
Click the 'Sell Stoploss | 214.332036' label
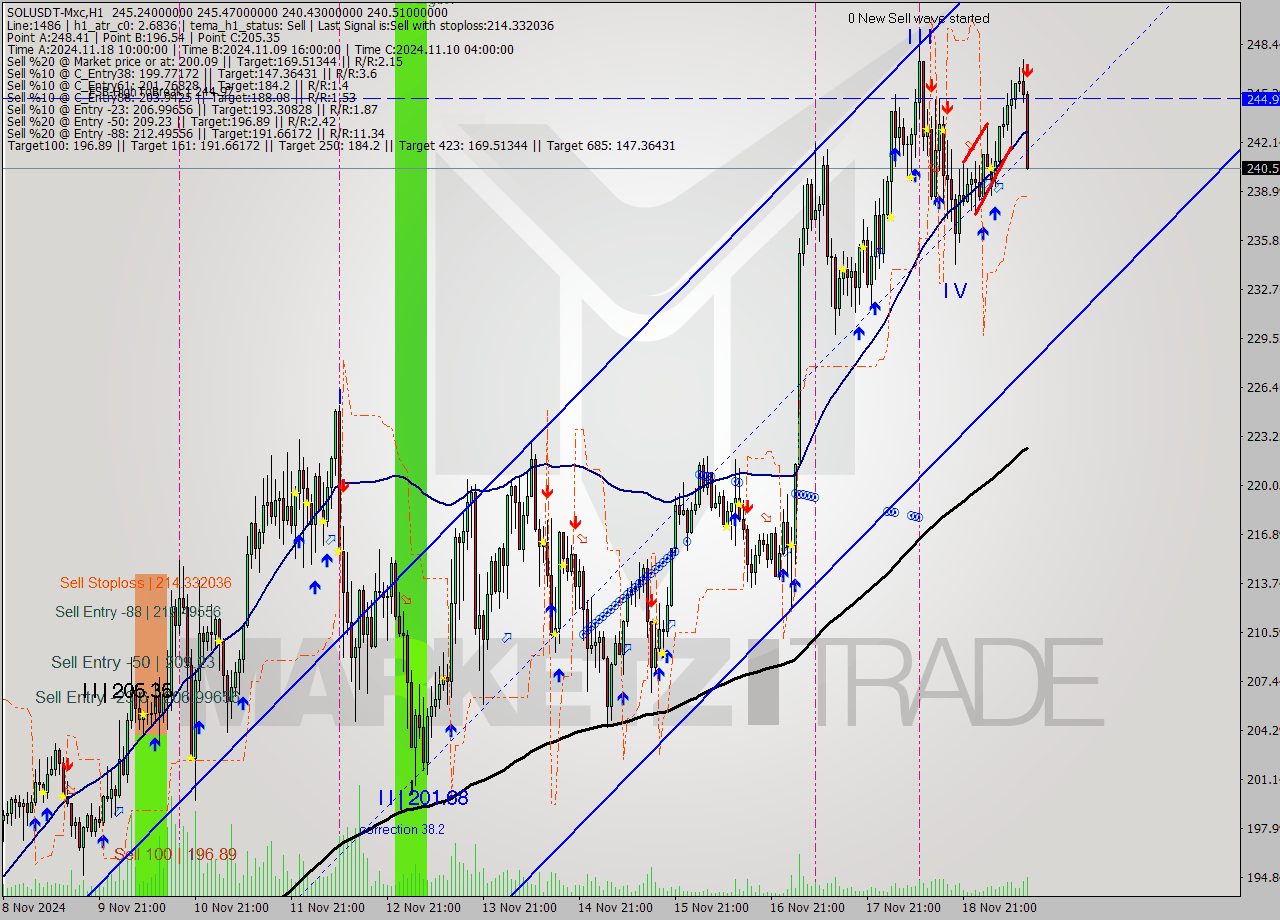coord(145,583)
